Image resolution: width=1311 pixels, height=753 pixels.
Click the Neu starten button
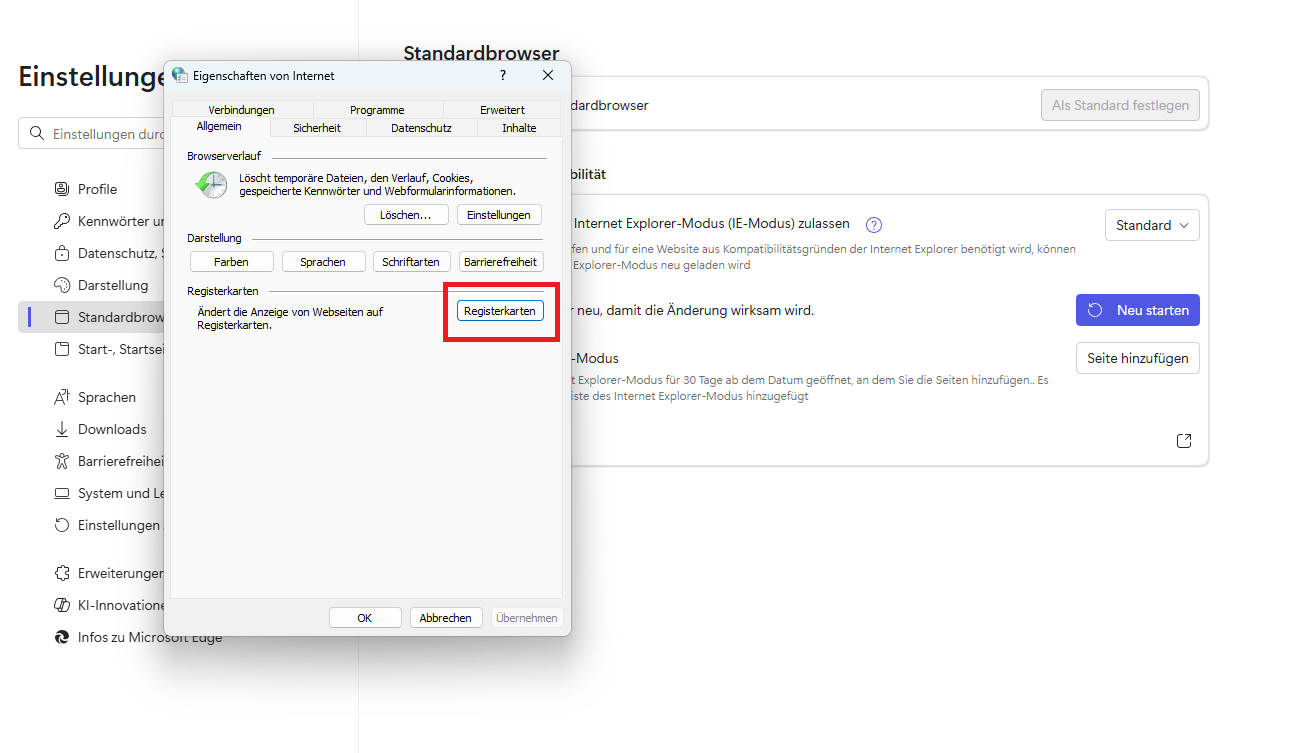coord(1138,310)
